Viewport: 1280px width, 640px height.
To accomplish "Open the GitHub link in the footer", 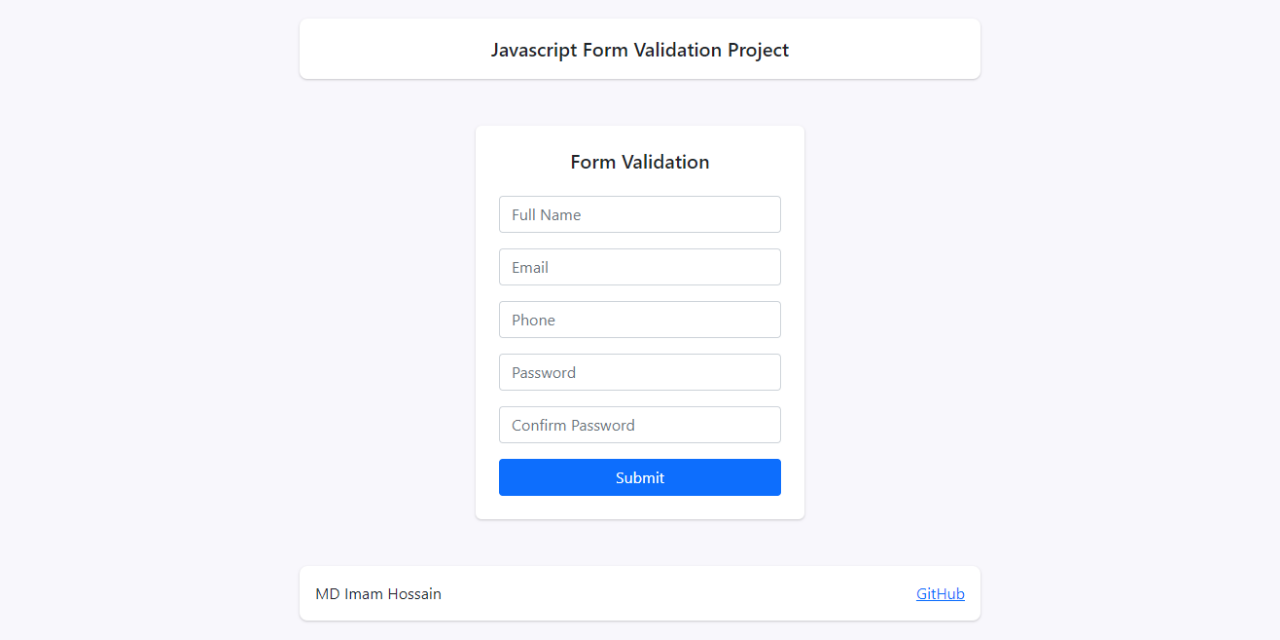I will 940,594.
